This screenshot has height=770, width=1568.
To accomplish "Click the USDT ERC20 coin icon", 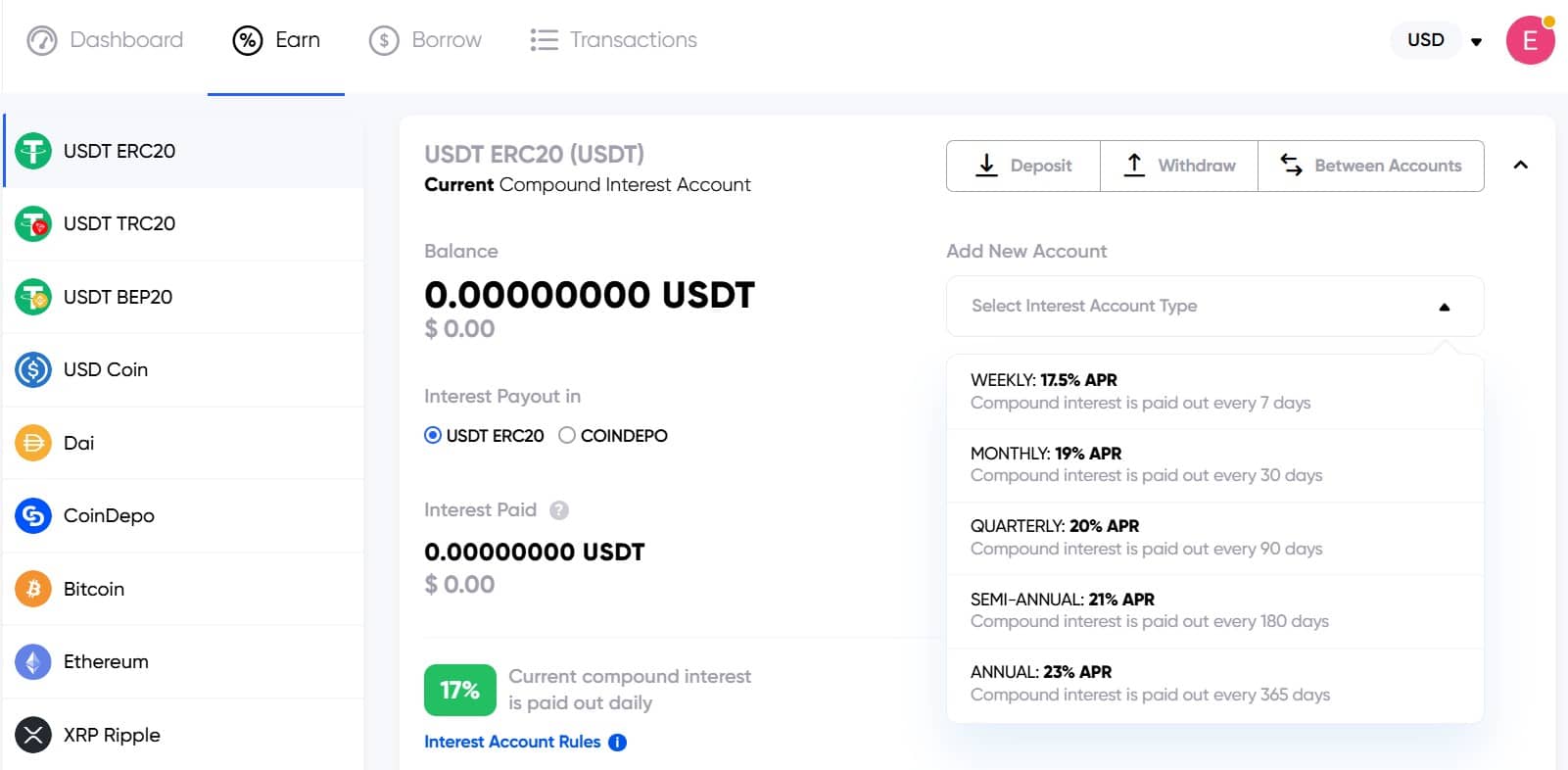I will (x=33, y=151).
